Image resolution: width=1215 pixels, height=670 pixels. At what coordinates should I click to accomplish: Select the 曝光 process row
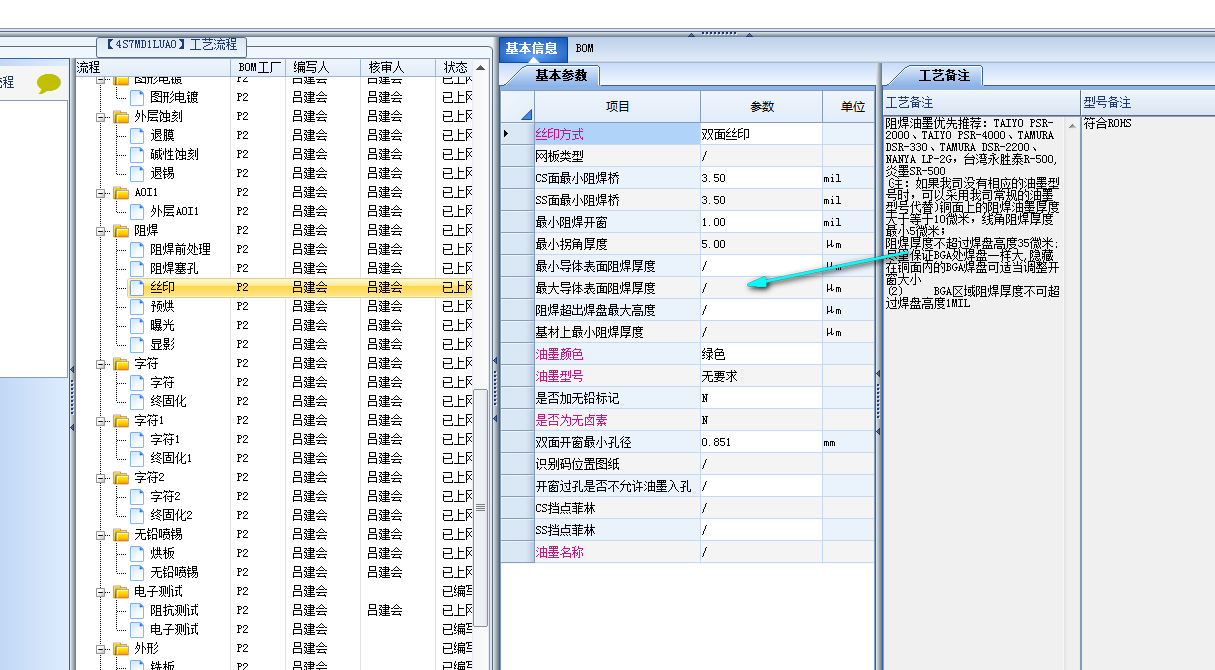(274, 326)
